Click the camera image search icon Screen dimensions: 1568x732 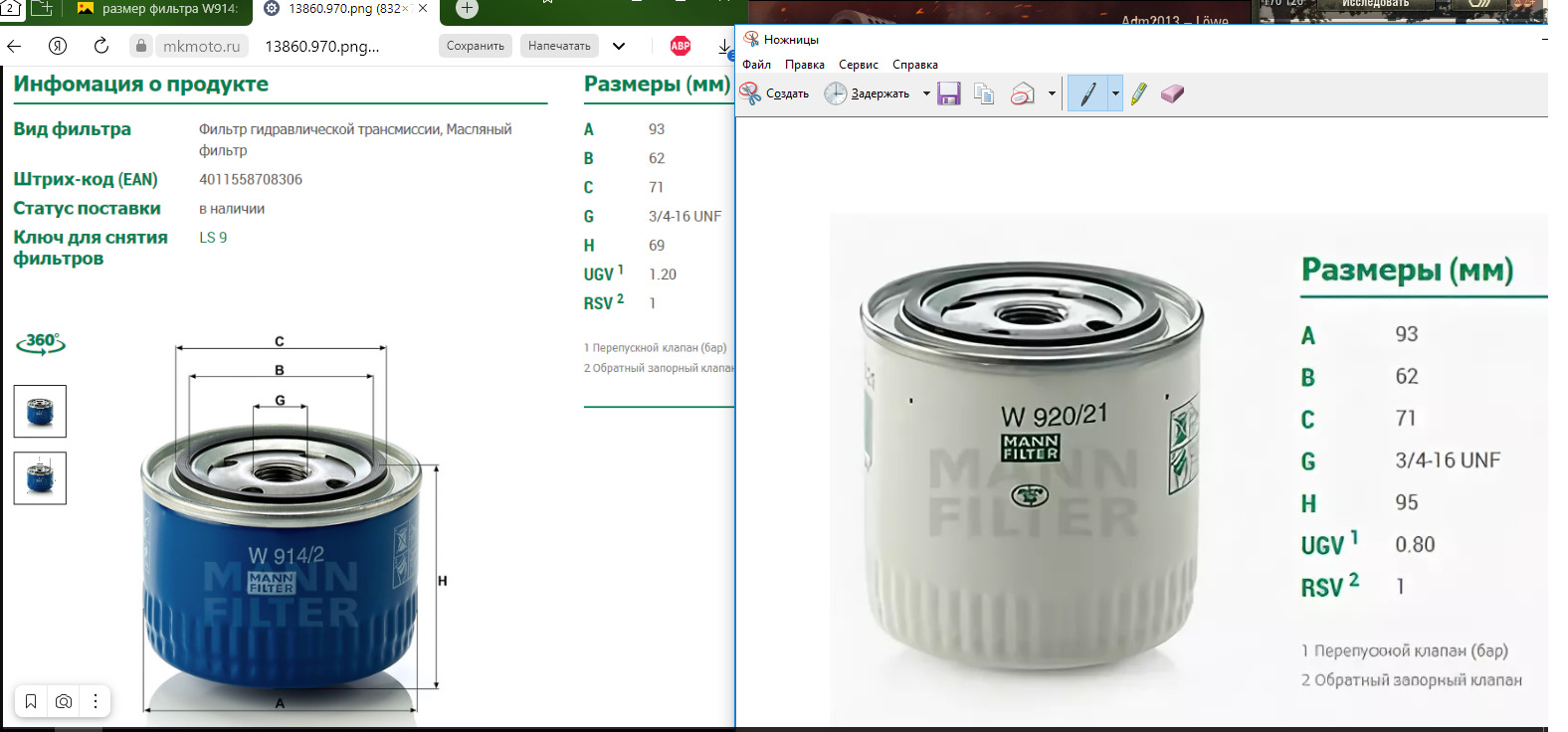[64, 701]
